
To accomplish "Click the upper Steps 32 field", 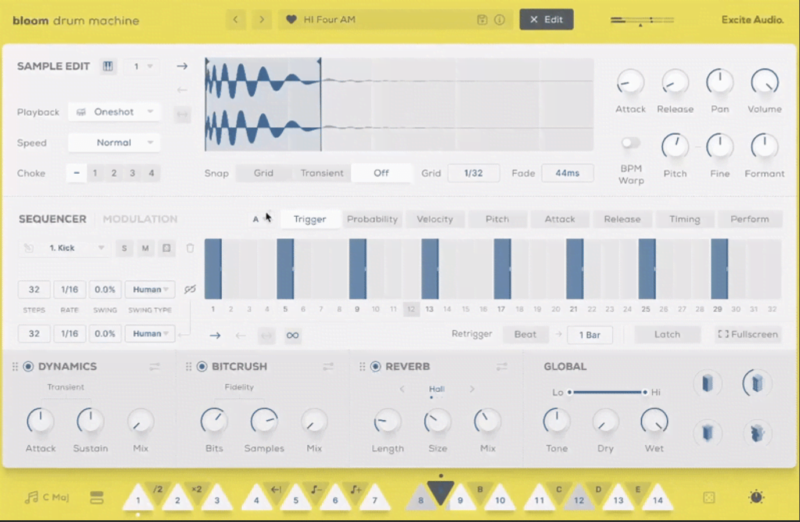I will click(x=34, y=289).
